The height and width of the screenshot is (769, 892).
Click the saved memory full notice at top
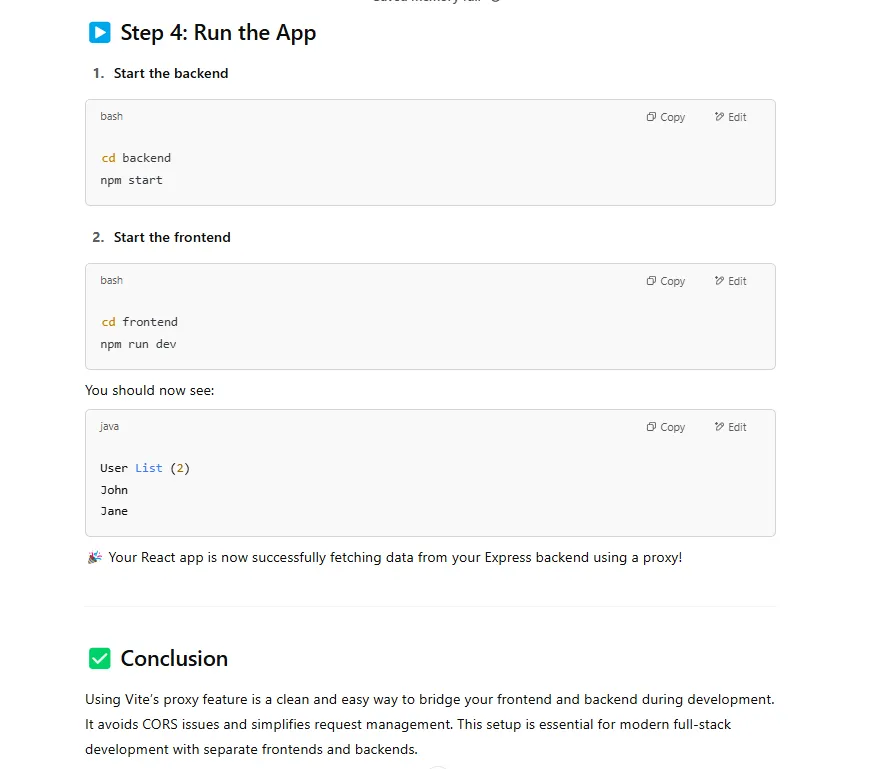(x=430, y=2)
